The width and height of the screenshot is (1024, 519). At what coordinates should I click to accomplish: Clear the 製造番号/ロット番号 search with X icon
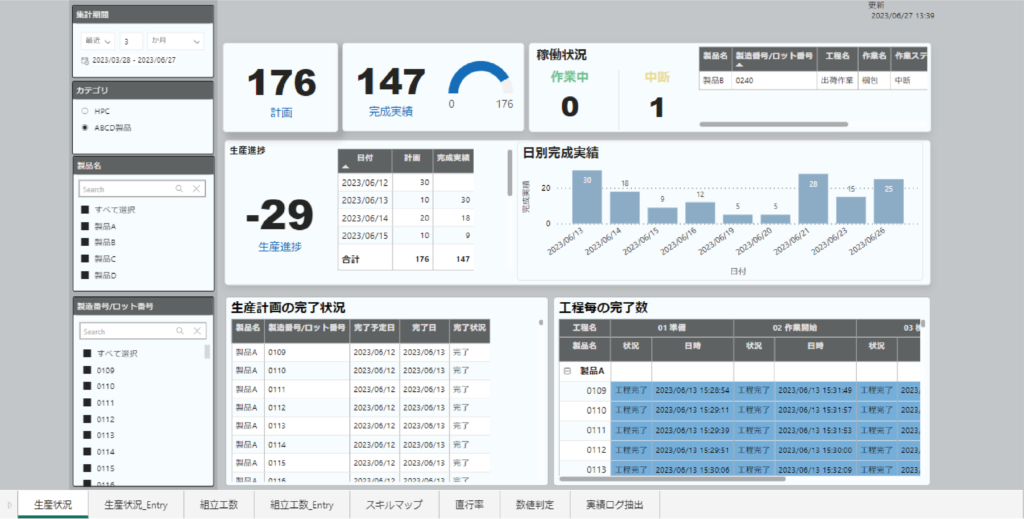196,331
